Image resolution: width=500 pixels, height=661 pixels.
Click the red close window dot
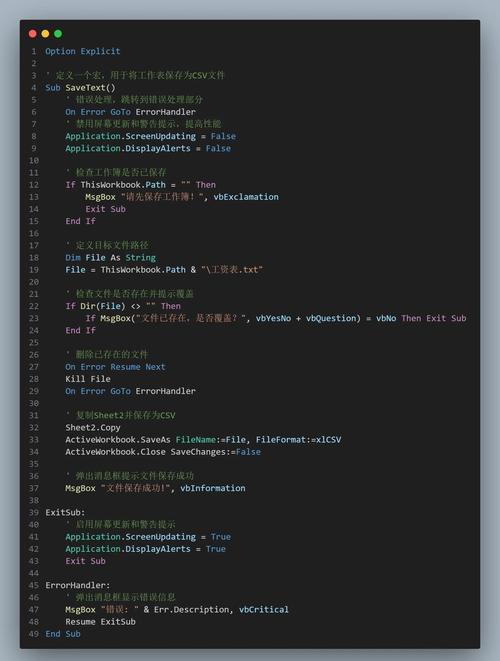(33, 34)
